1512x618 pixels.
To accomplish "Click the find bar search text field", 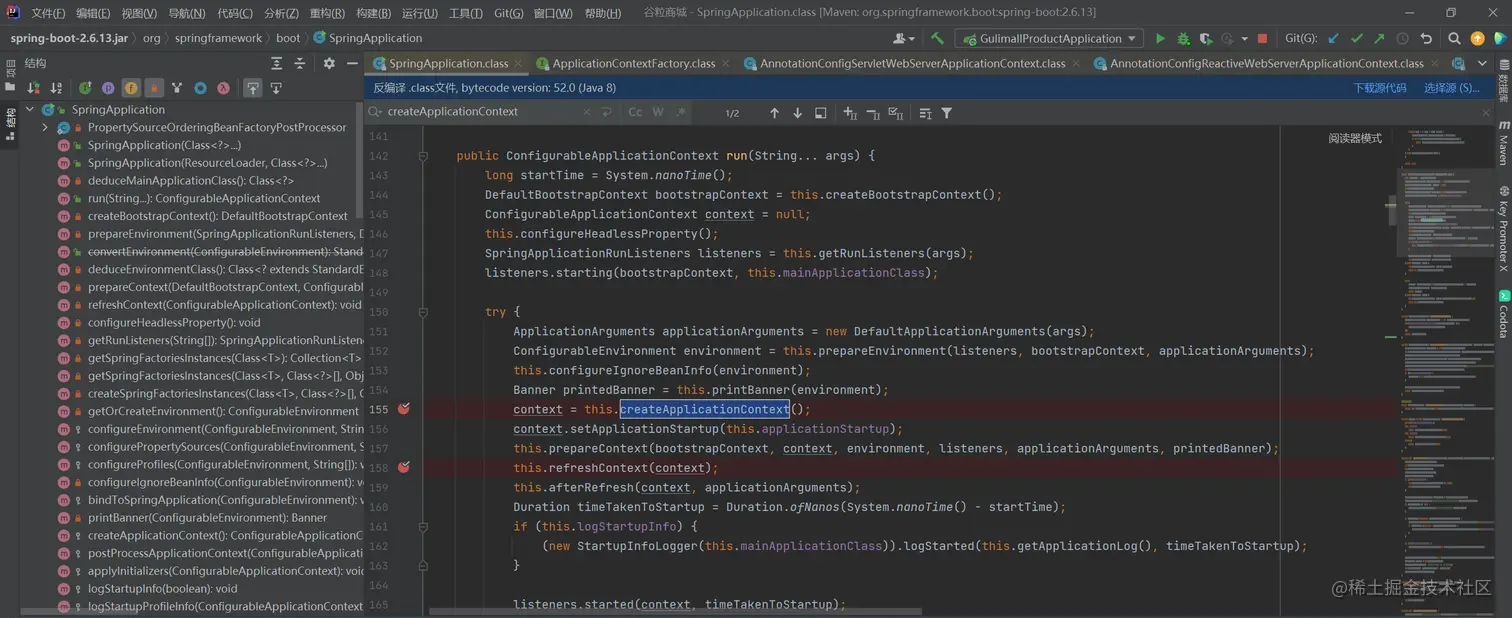I will click(x=484, y=112).
